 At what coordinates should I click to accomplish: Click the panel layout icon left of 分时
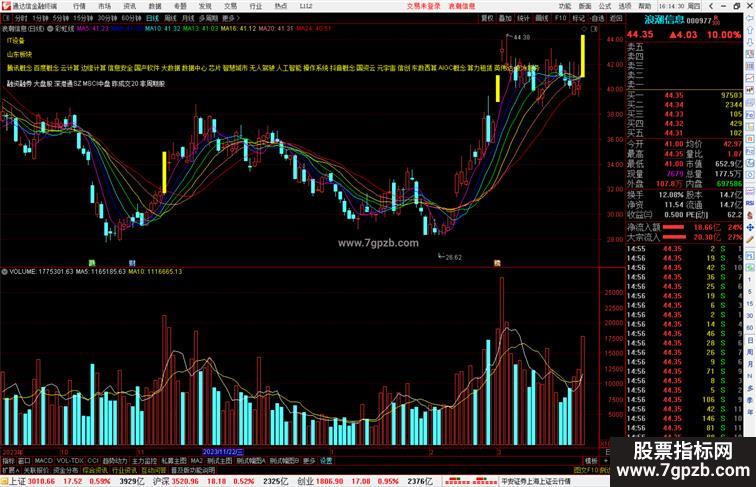pos(6,18)
